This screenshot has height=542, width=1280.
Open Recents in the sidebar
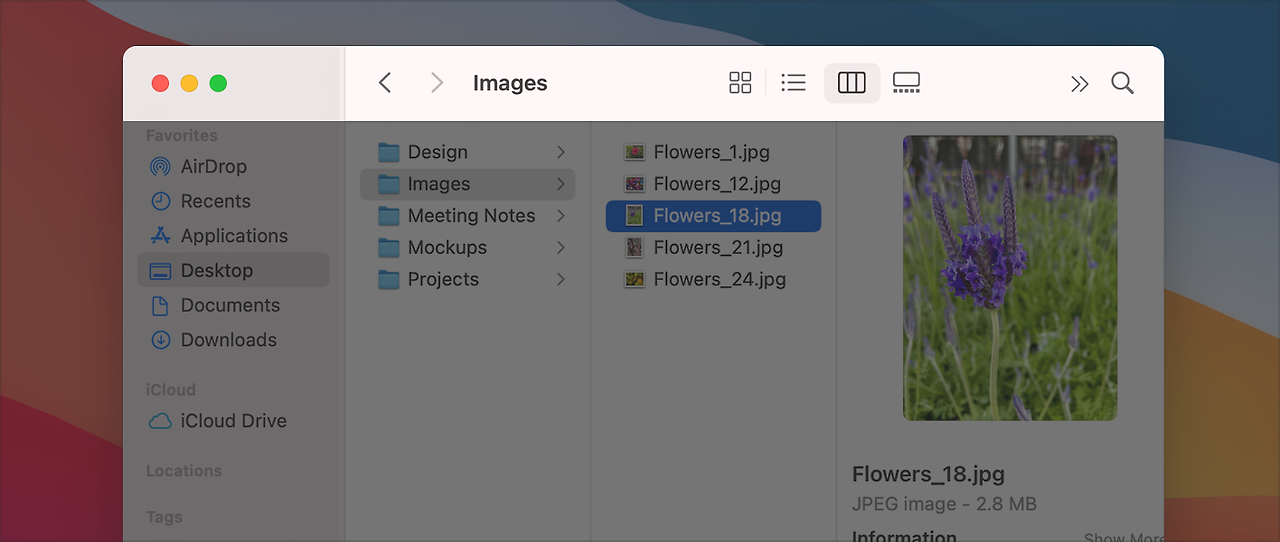point(232,201)
